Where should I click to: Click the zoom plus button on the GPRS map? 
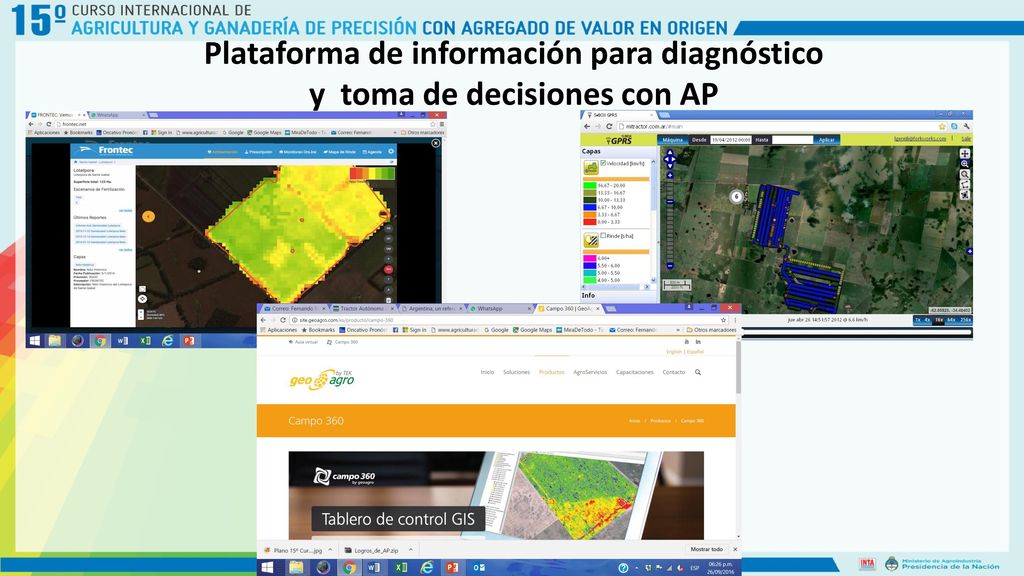coord(669,175)
